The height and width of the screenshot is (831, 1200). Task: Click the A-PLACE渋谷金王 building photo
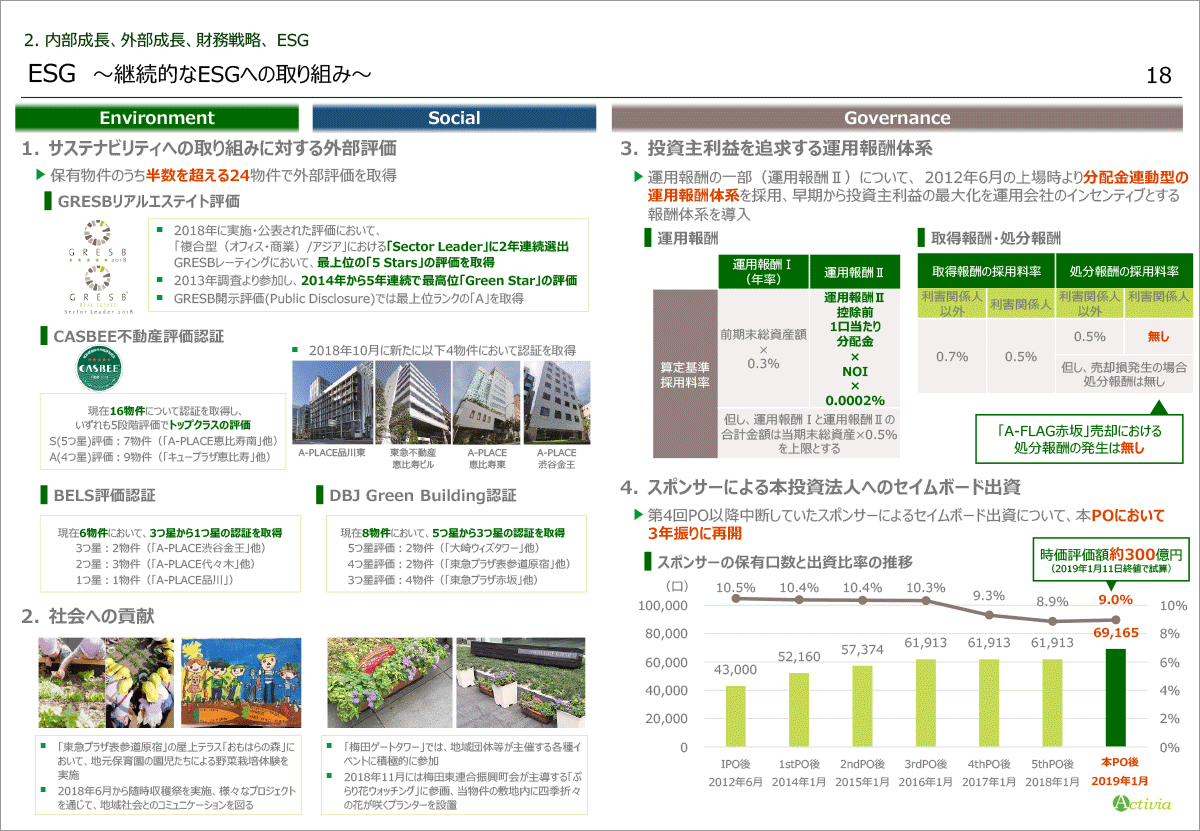(556, 402)
